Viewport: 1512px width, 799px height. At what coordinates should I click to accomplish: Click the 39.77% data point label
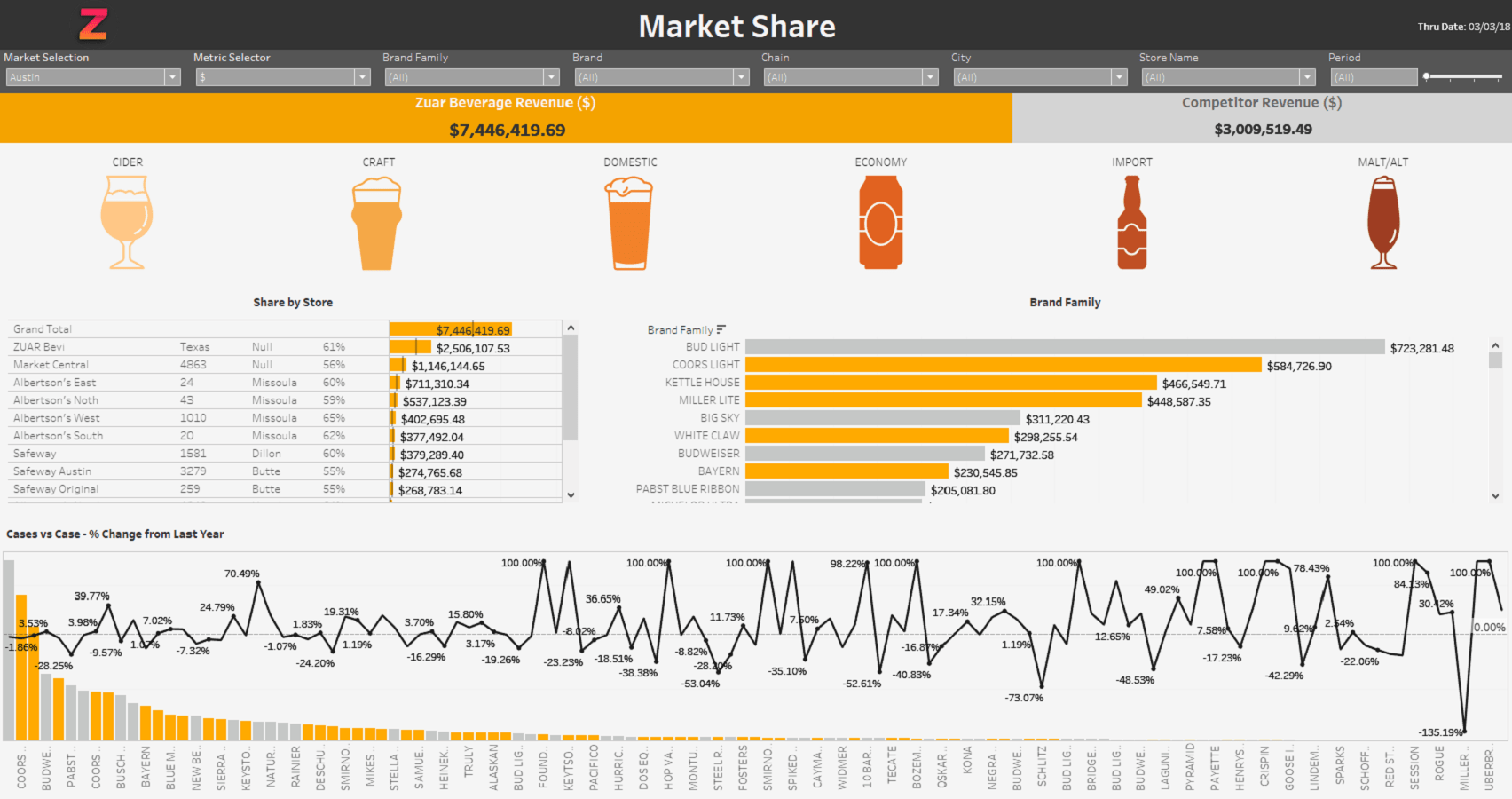tap(92, 597)
